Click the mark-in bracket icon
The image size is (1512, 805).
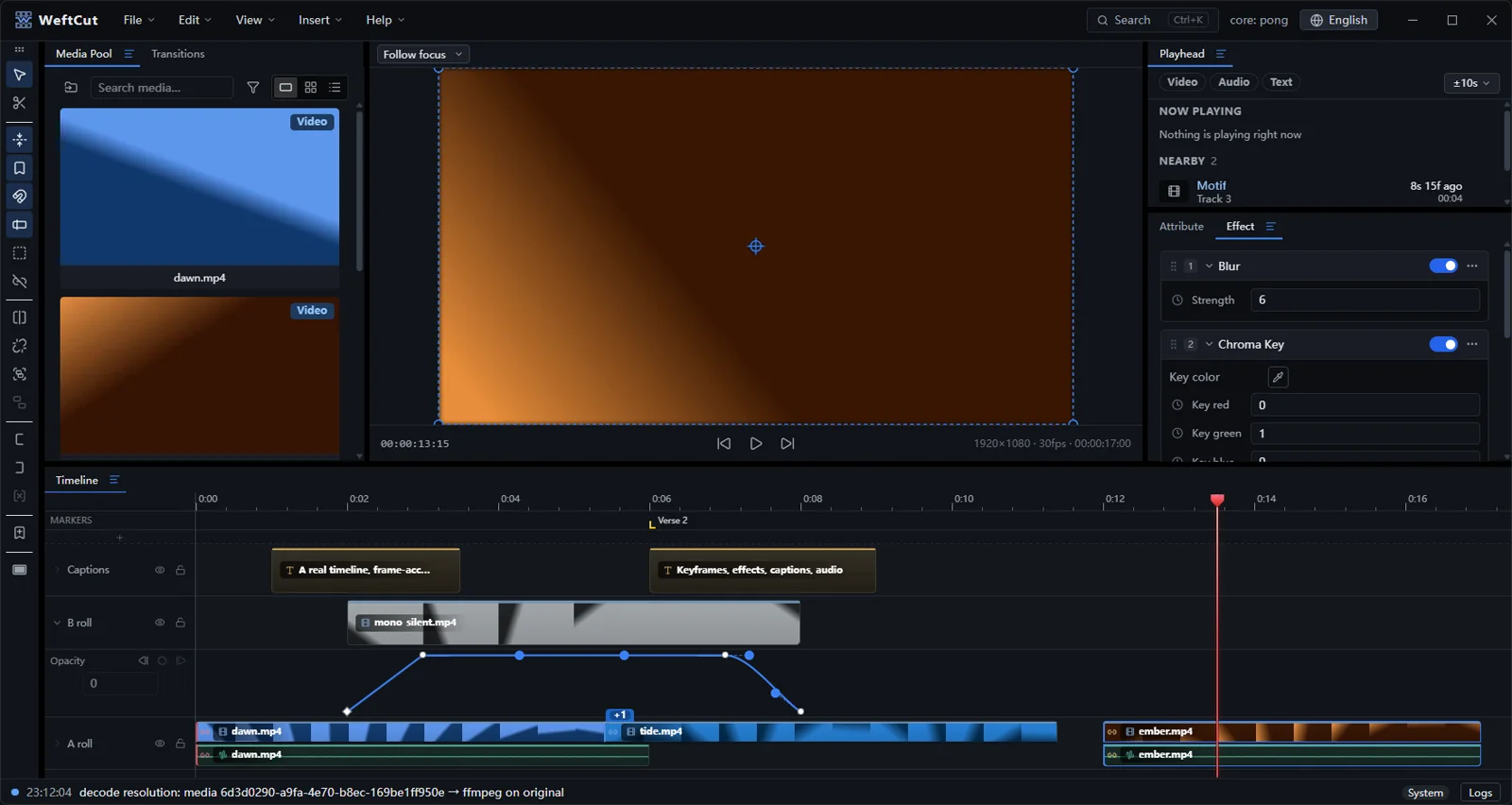[19, 439]
